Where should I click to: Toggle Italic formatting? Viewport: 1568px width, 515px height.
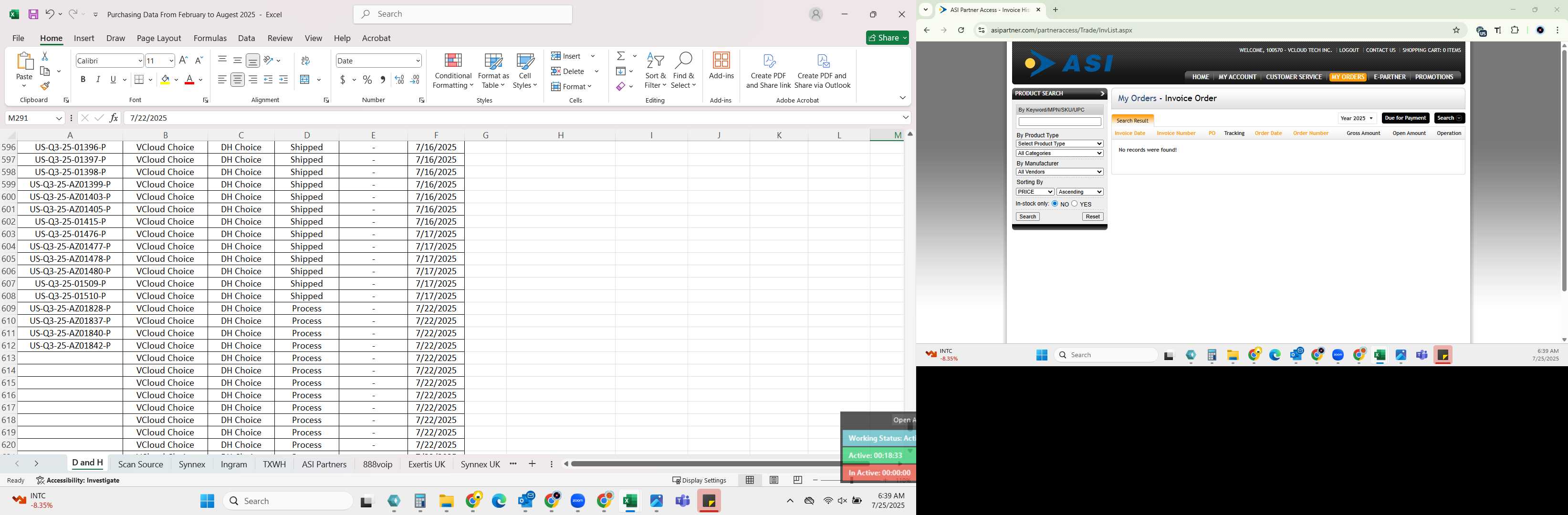[98, 80]
